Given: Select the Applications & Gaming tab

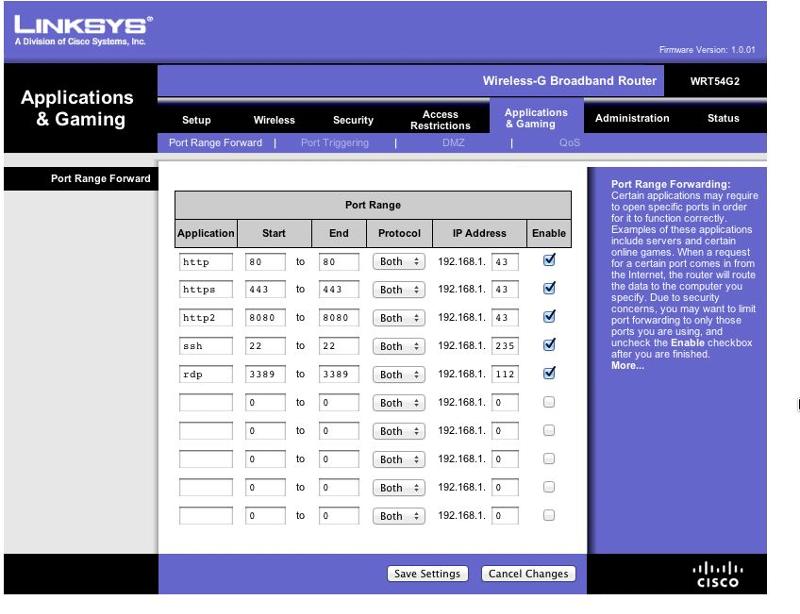Looking at the screenshot, I should (x=536, y=118).
